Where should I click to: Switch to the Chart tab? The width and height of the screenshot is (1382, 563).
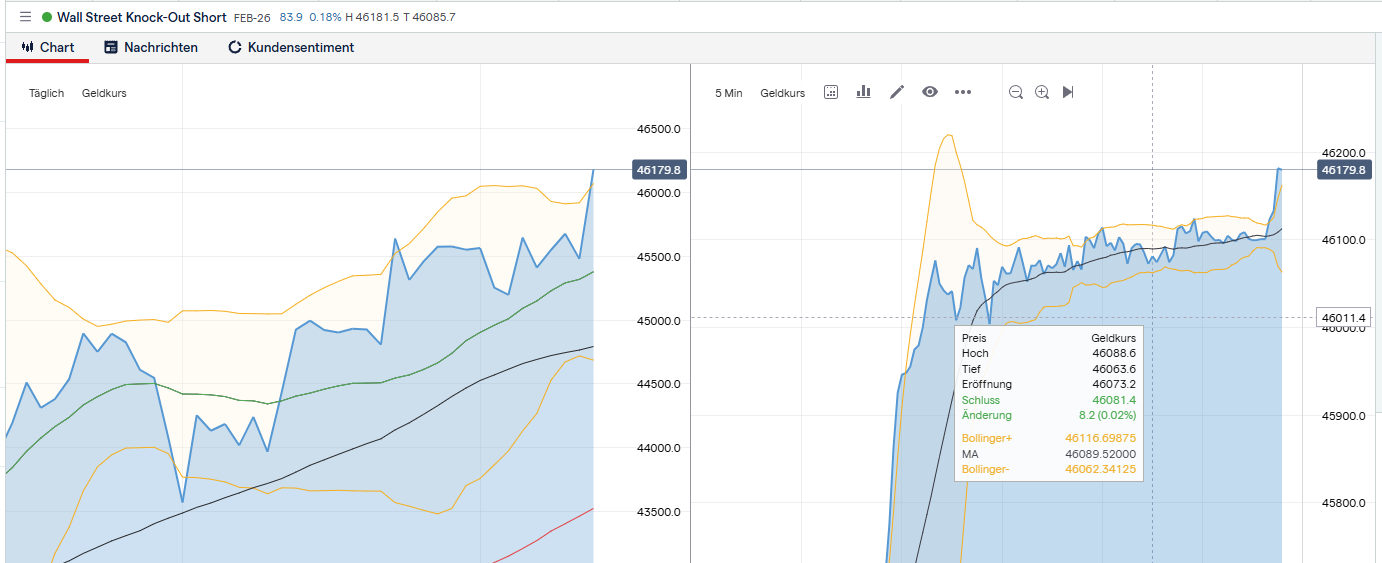pyautogui.click(x=48, y=47)
